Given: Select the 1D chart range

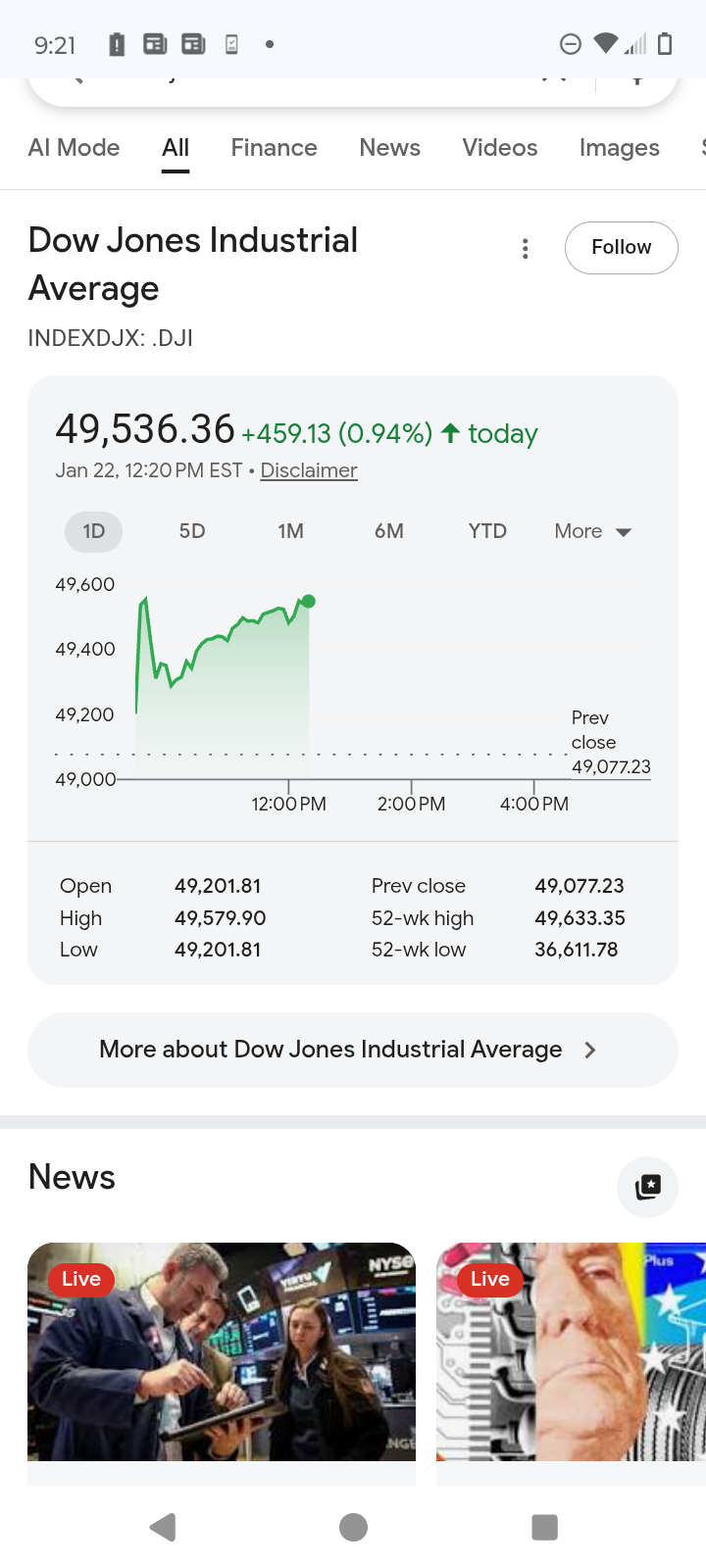Looking at the screenshot, I should point(94,531).
